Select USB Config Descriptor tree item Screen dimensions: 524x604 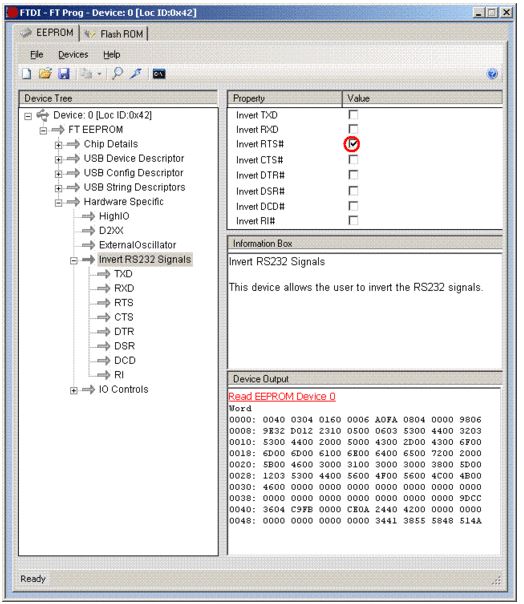coord(133,173)
